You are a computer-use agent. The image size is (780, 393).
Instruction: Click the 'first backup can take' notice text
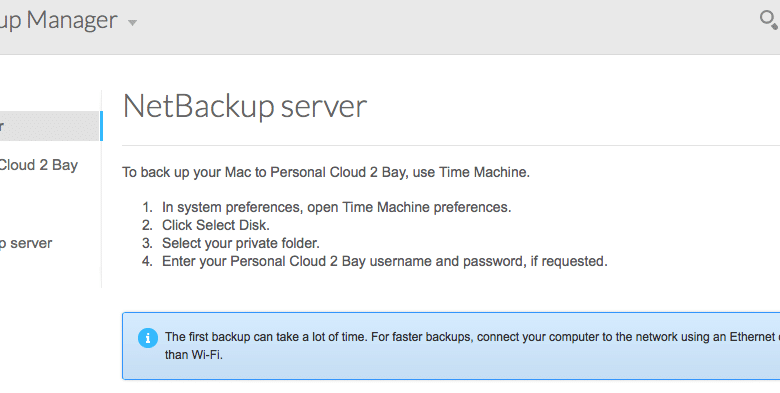472,337
